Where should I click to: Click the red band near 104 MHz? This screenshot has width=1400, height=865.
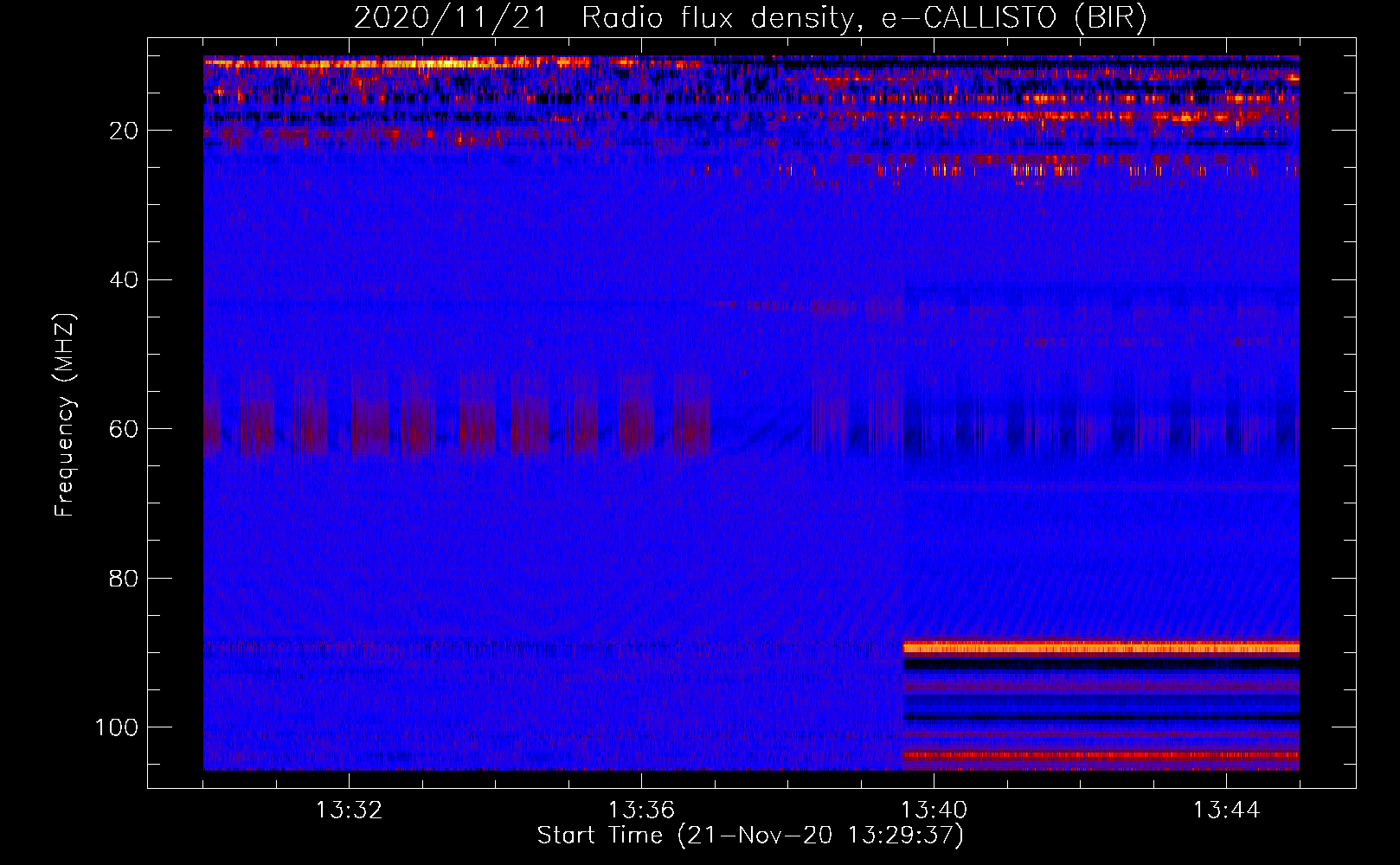(x=1101, y=755)
